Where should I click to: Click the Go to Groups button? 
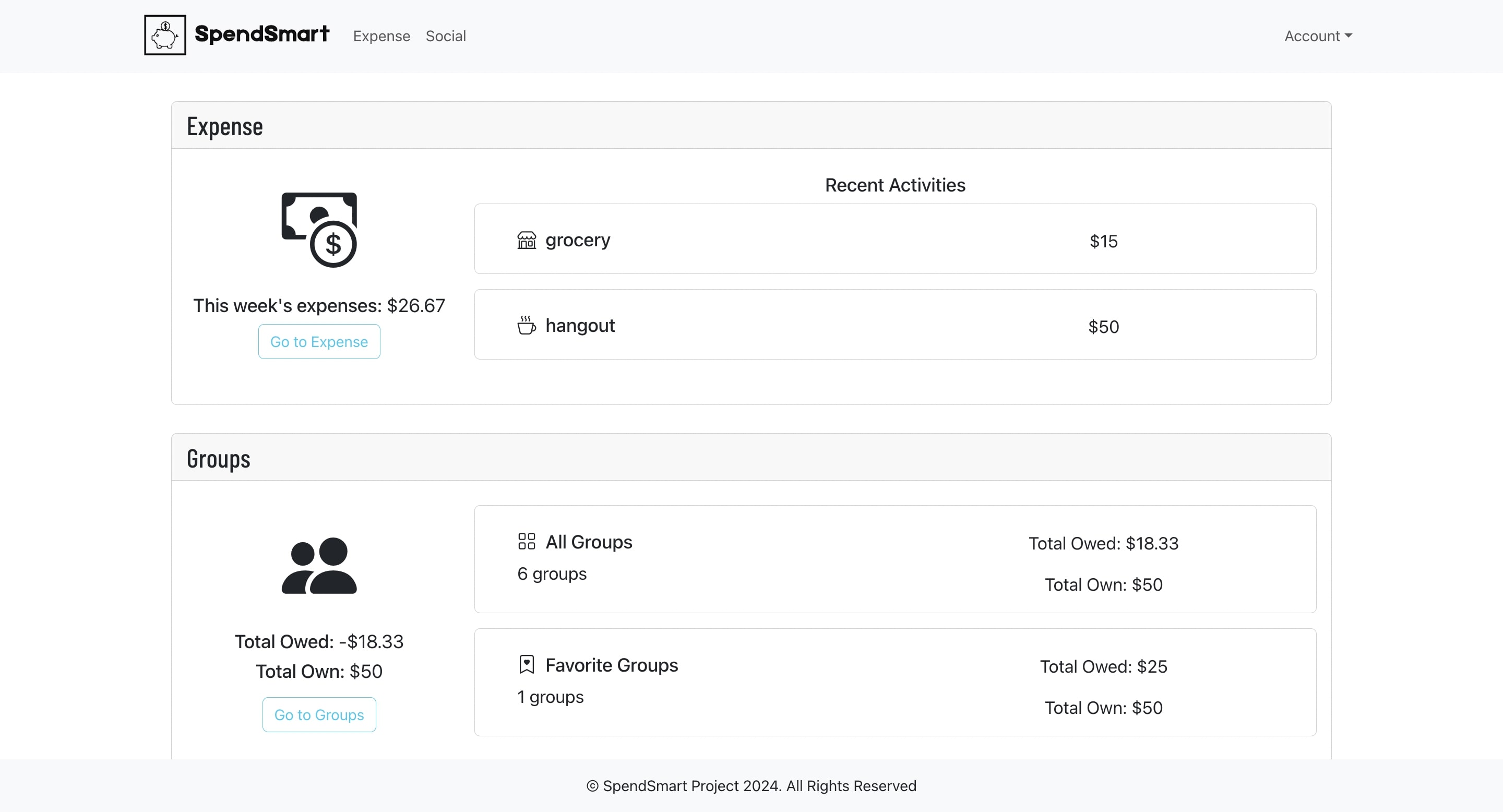tap(319, 714)
